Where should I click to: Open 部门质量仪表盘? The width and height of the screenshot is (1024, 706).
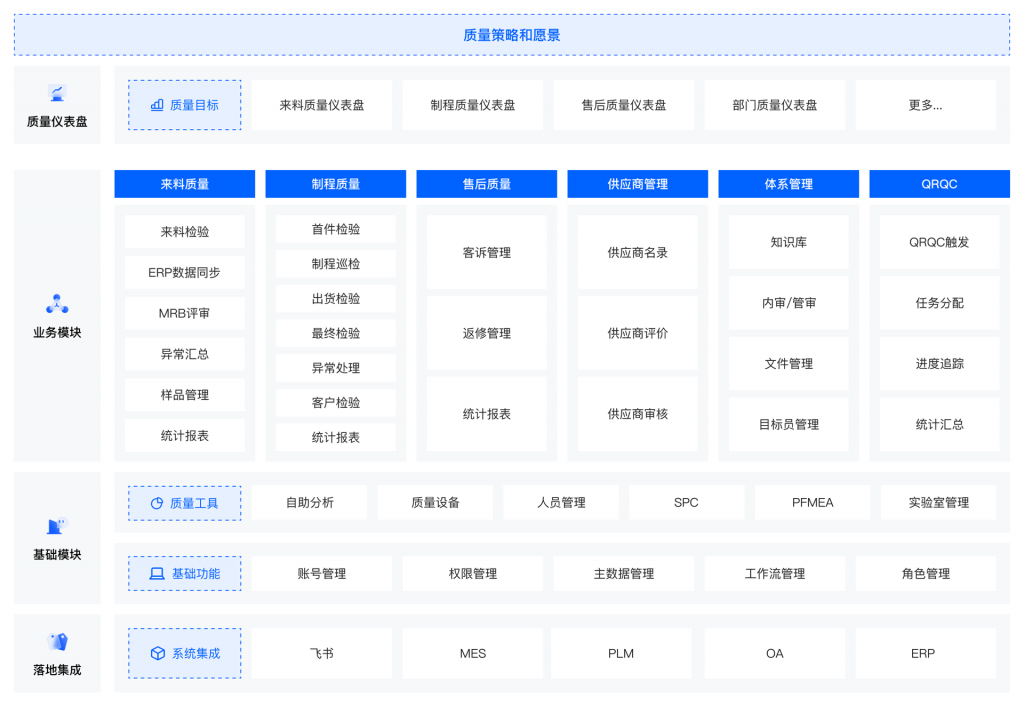(775, 105)
